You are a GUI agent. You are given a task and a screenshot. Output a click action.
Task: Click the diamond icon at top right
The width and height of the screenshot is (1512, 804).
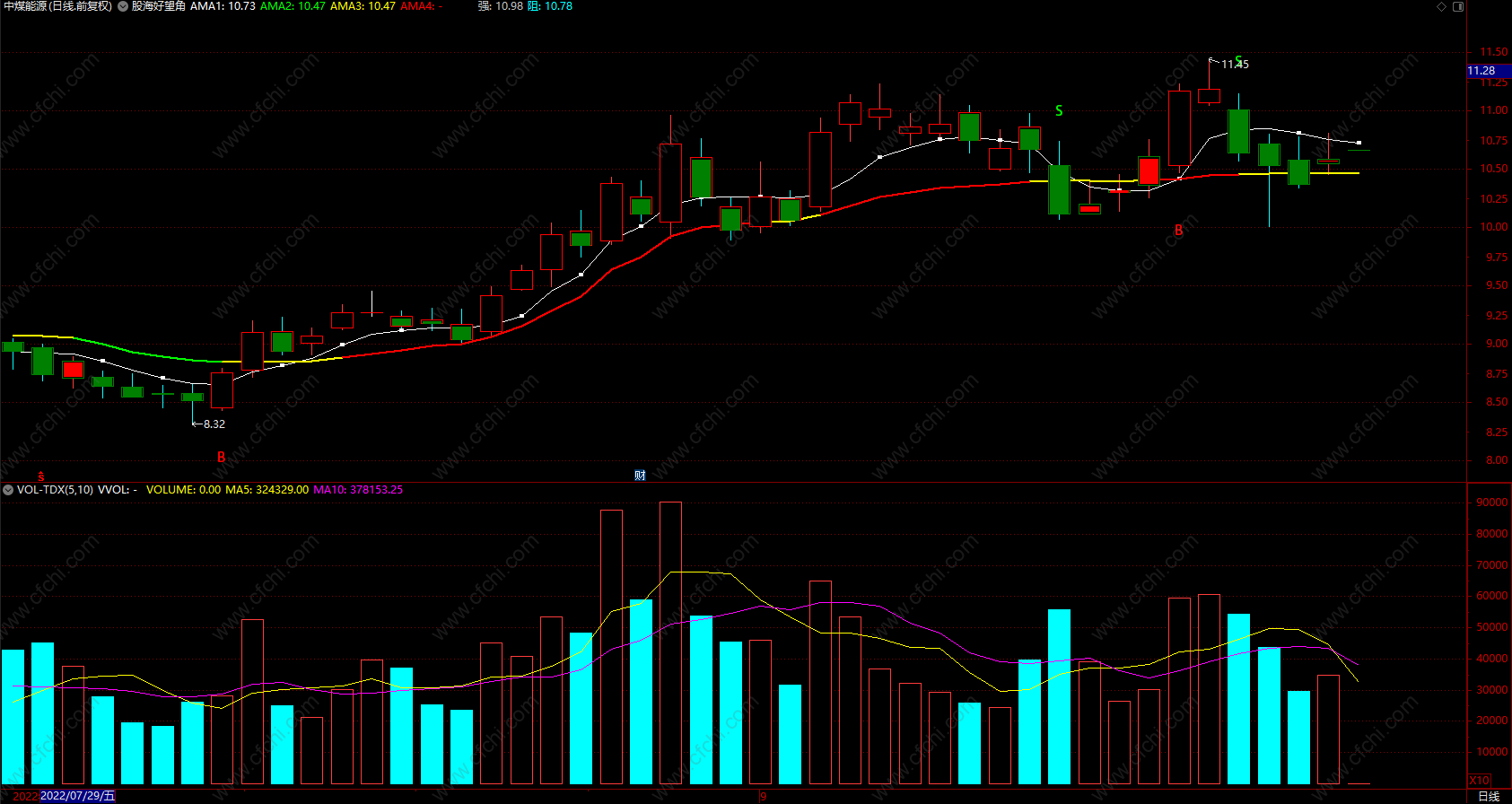pyautogui.click(x=1442, y=6)
